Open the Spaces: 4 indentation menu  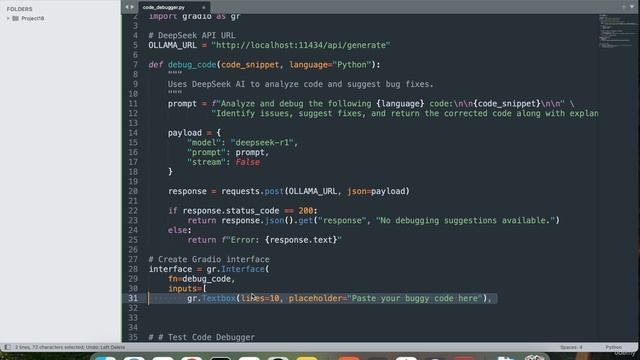[x=571, y=347]
